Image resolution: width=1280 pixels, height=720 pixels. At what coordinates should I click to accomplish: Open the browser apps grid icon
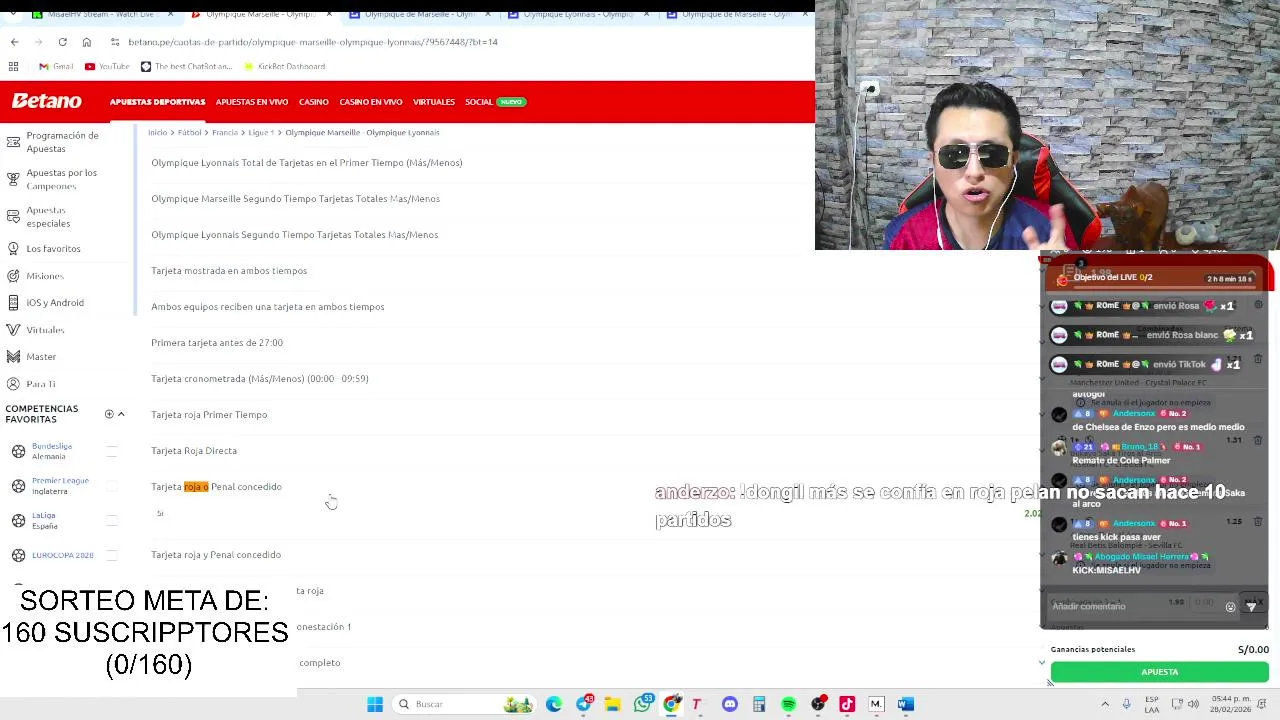click(14, 66)
